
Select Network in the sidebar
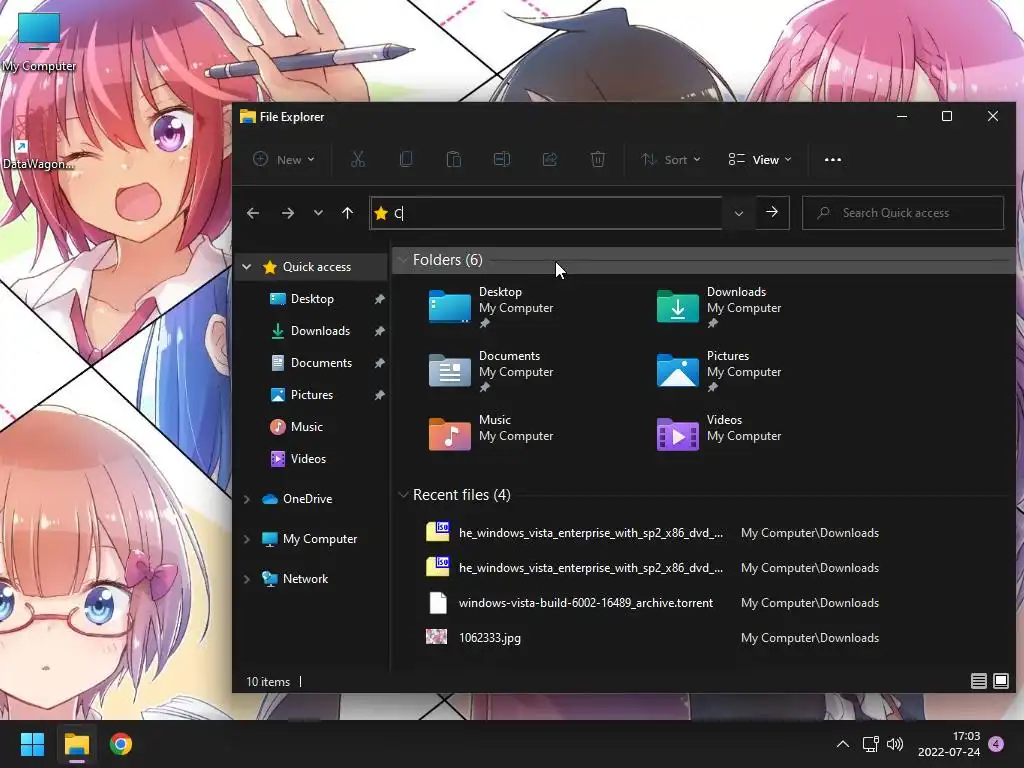point(305,579)
